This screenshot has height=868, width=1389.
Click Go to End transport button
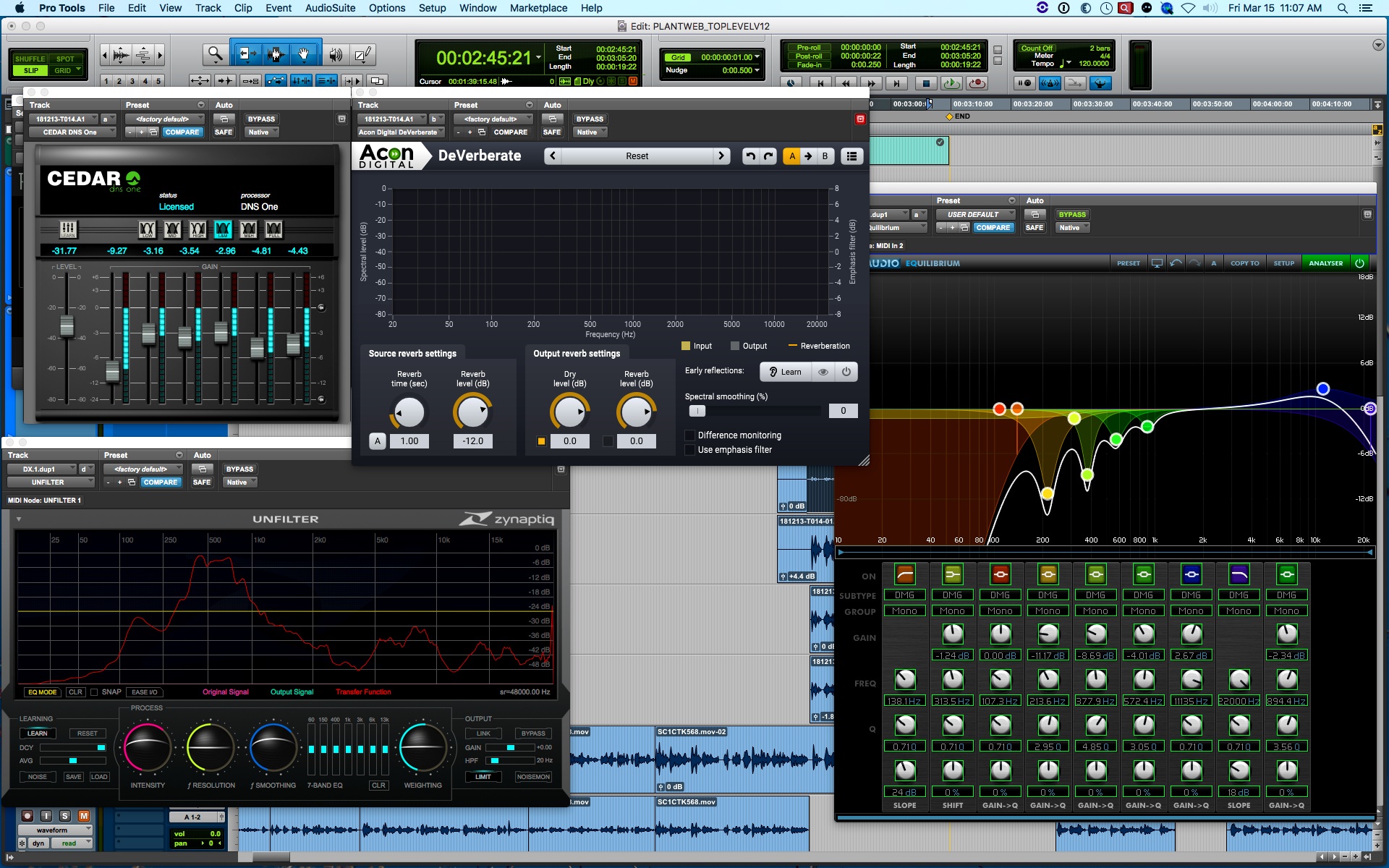coord(896,83)
